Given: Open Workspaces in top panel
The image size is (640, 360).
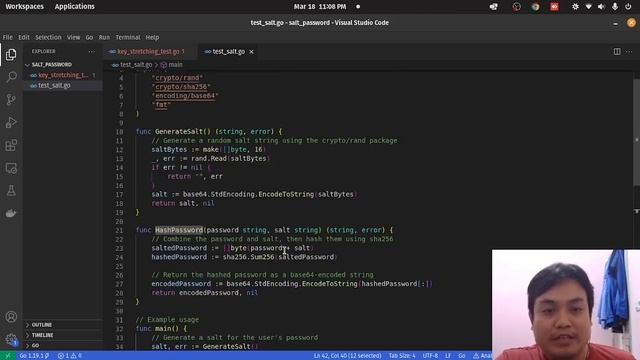Looking at the screenshot, I should click(24, 7).
